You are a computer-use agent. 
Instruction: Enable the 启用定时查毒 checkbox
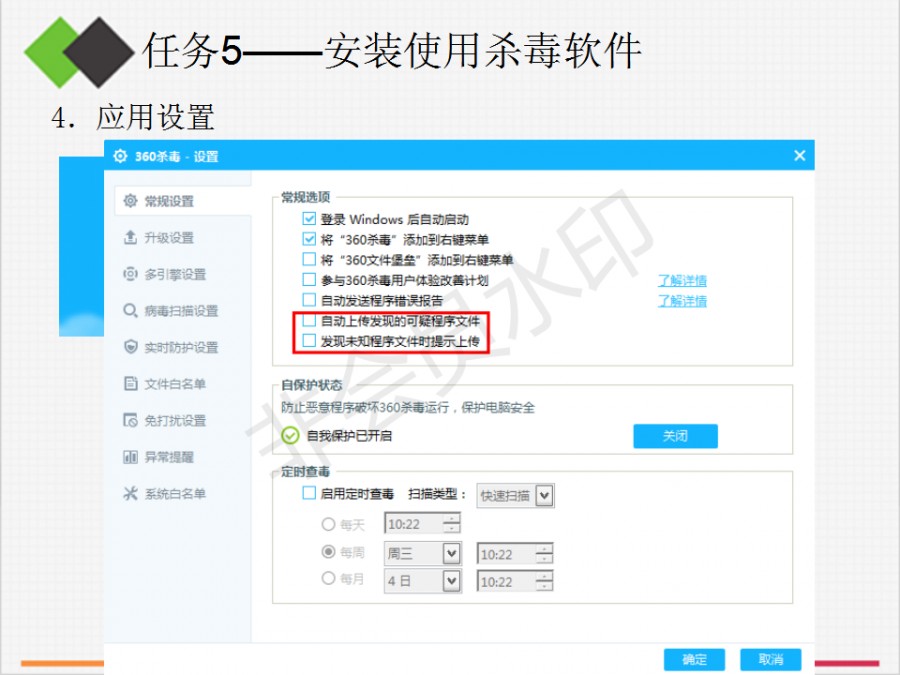click(x=309, y=494)
